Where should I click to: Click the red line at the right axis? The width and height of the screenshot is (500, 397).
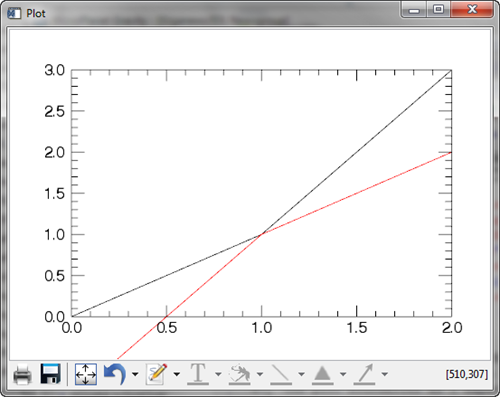pyautogui.click(x=451, y=152)
